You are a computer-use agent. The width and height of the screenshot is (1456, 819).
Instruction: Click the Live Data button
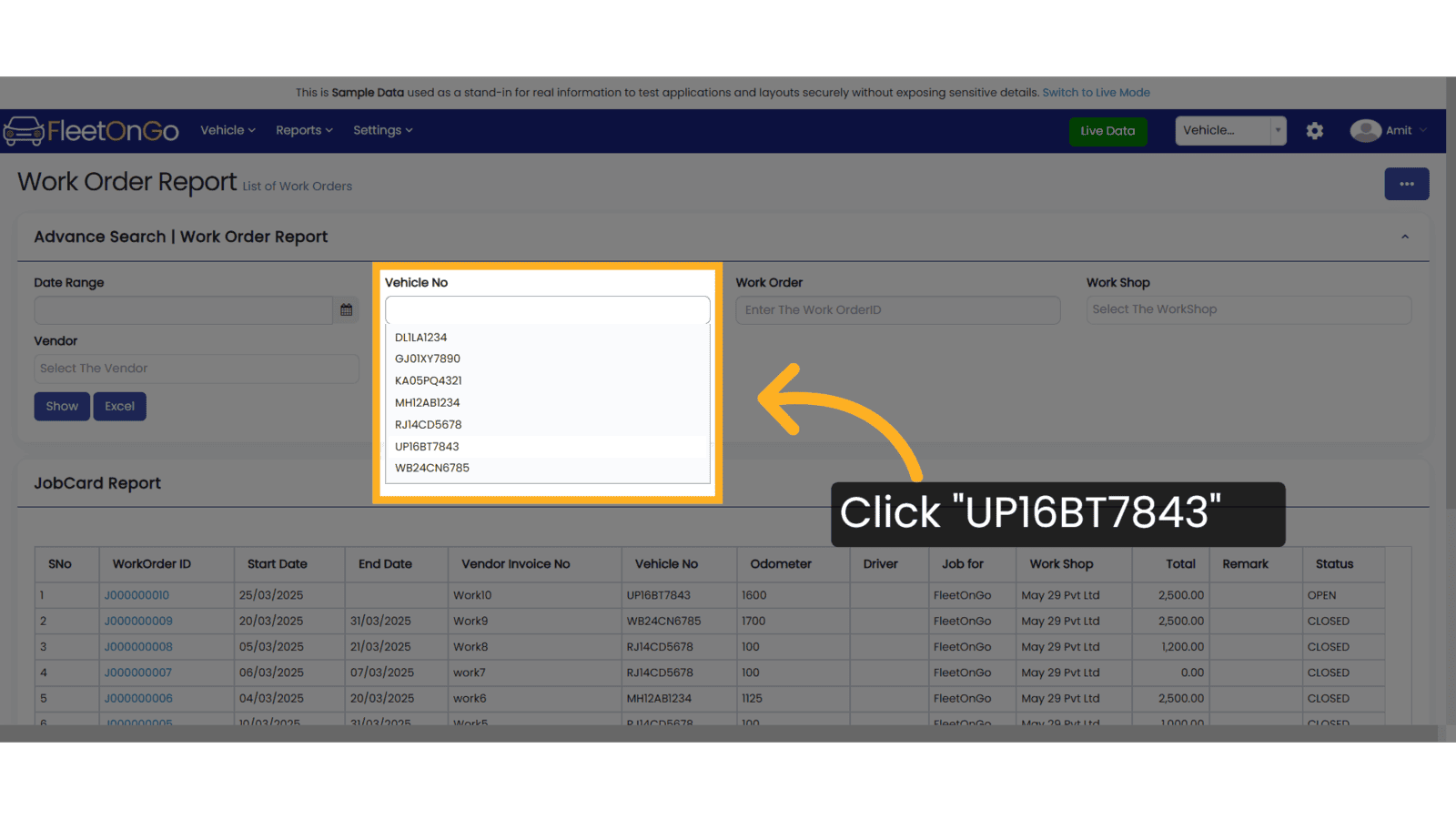point(1107,131)
